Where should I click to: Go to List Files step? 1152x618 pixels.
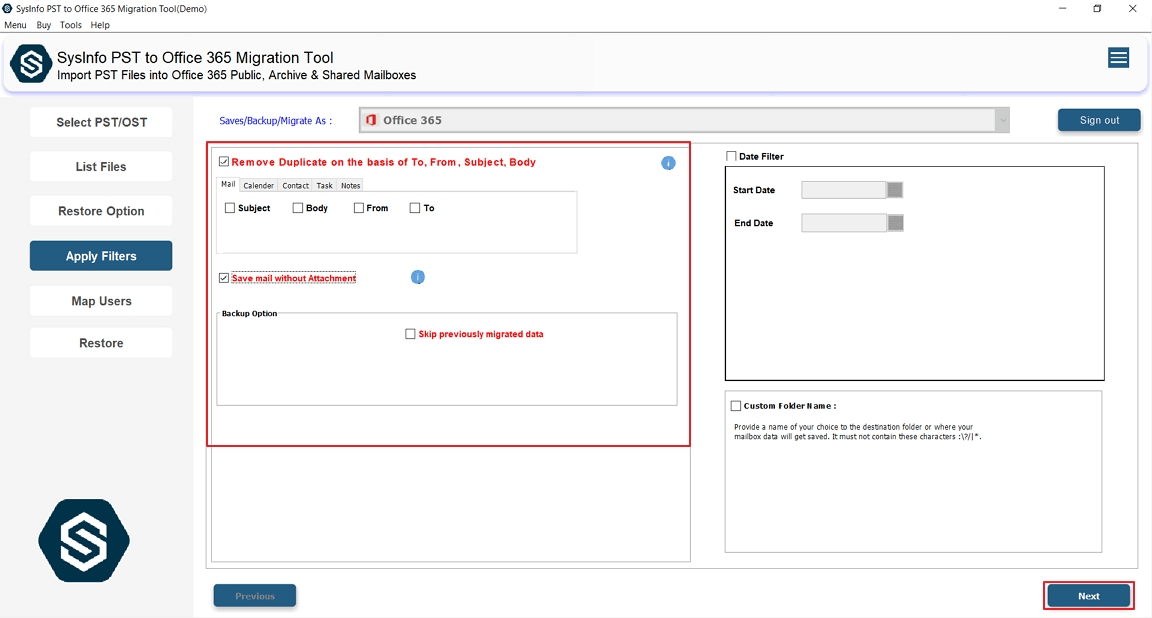[101, 167]
